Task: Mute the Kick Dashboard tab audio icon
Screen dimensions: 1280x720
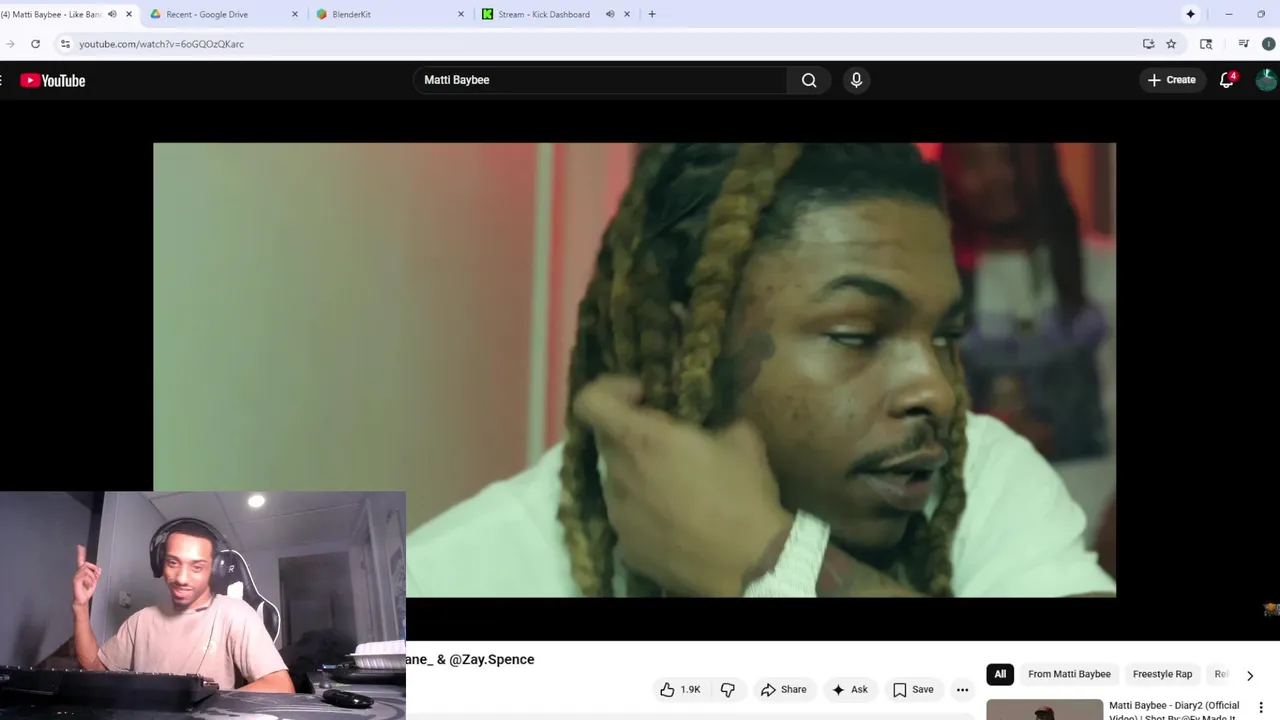Action: point(610,14)
